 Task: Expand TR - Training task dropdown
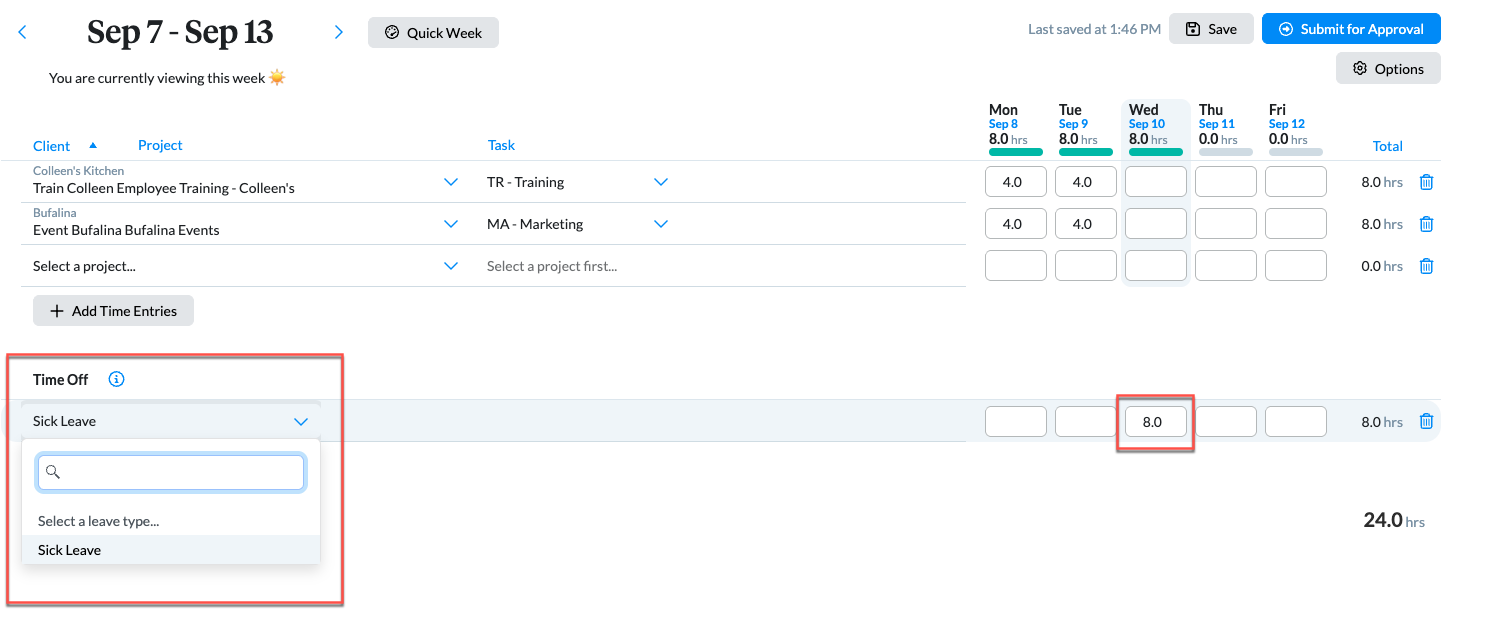click(661, 182)
